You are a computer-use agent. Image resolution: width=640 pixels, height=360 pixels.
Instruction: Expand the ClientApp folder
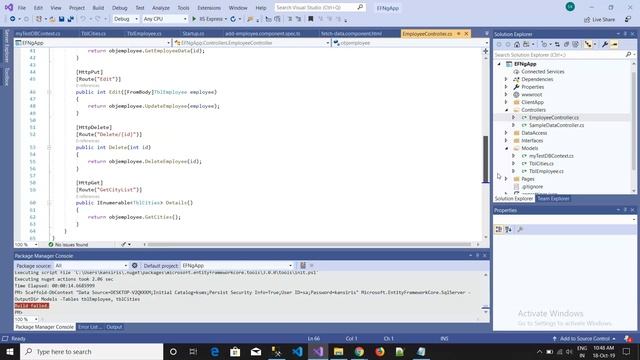coord(506,102)
